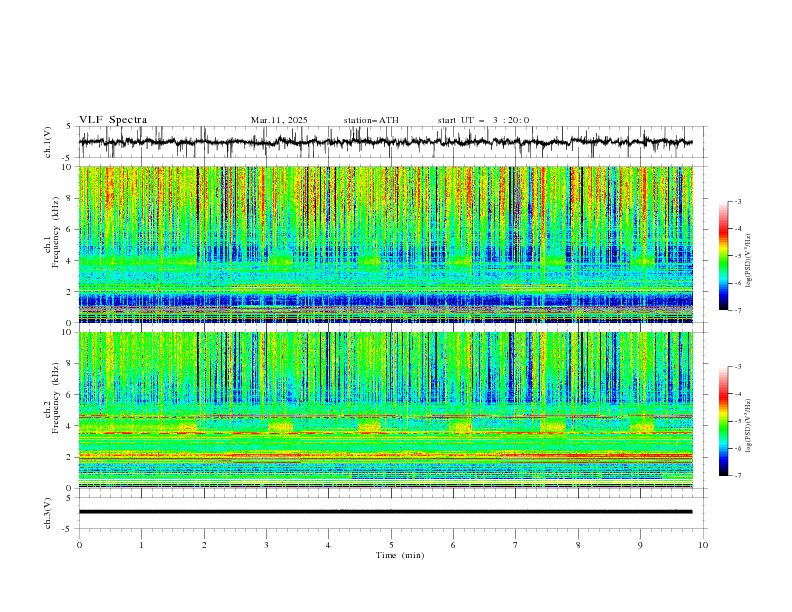The width and height of the screenshot is (792, 612).
Task: Click the "VLF Spectra" plot title
Action: (113, 120)
